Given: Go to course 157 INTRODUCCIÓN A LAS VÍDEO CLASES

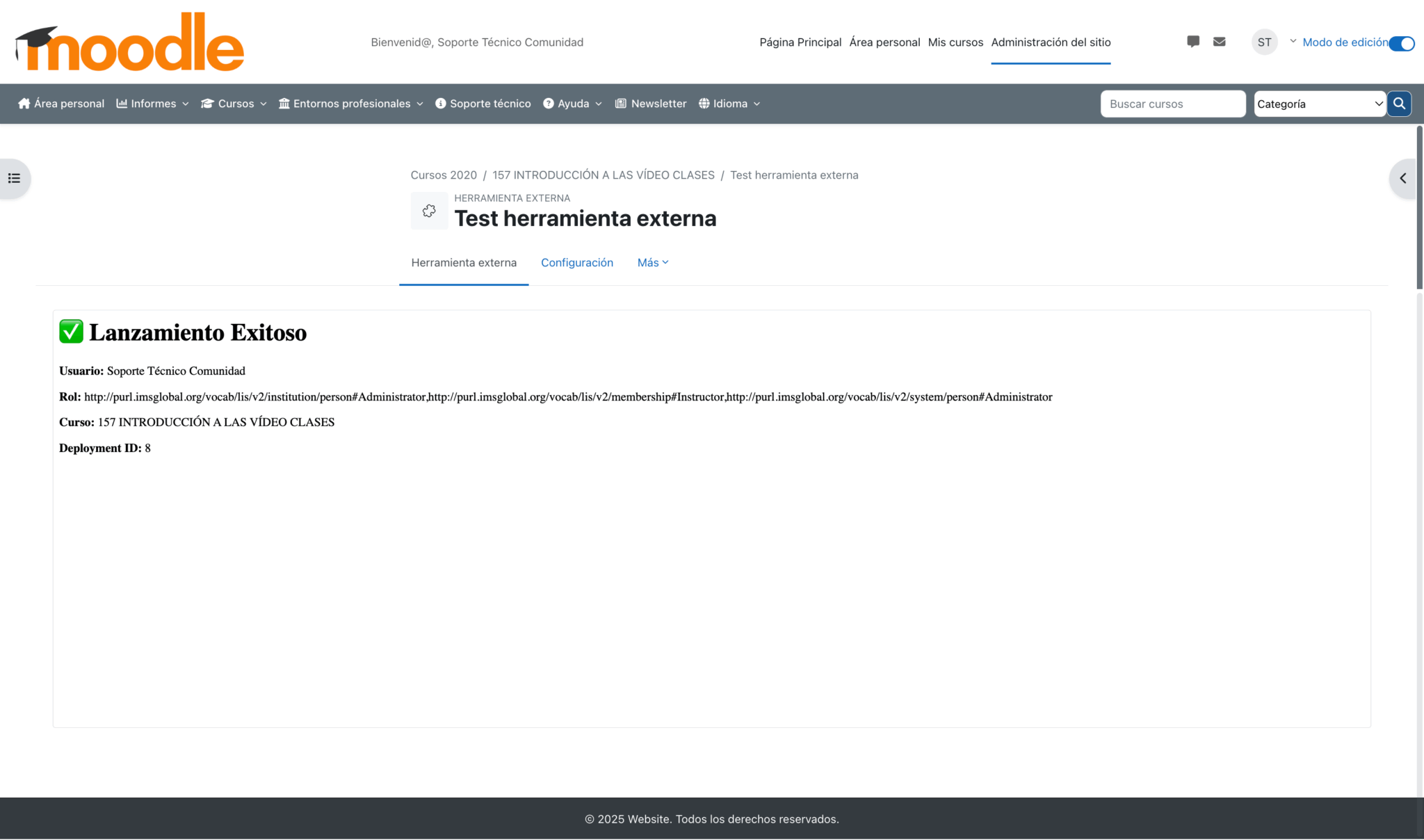Looking at the screenshot, I should pos(603,175).
